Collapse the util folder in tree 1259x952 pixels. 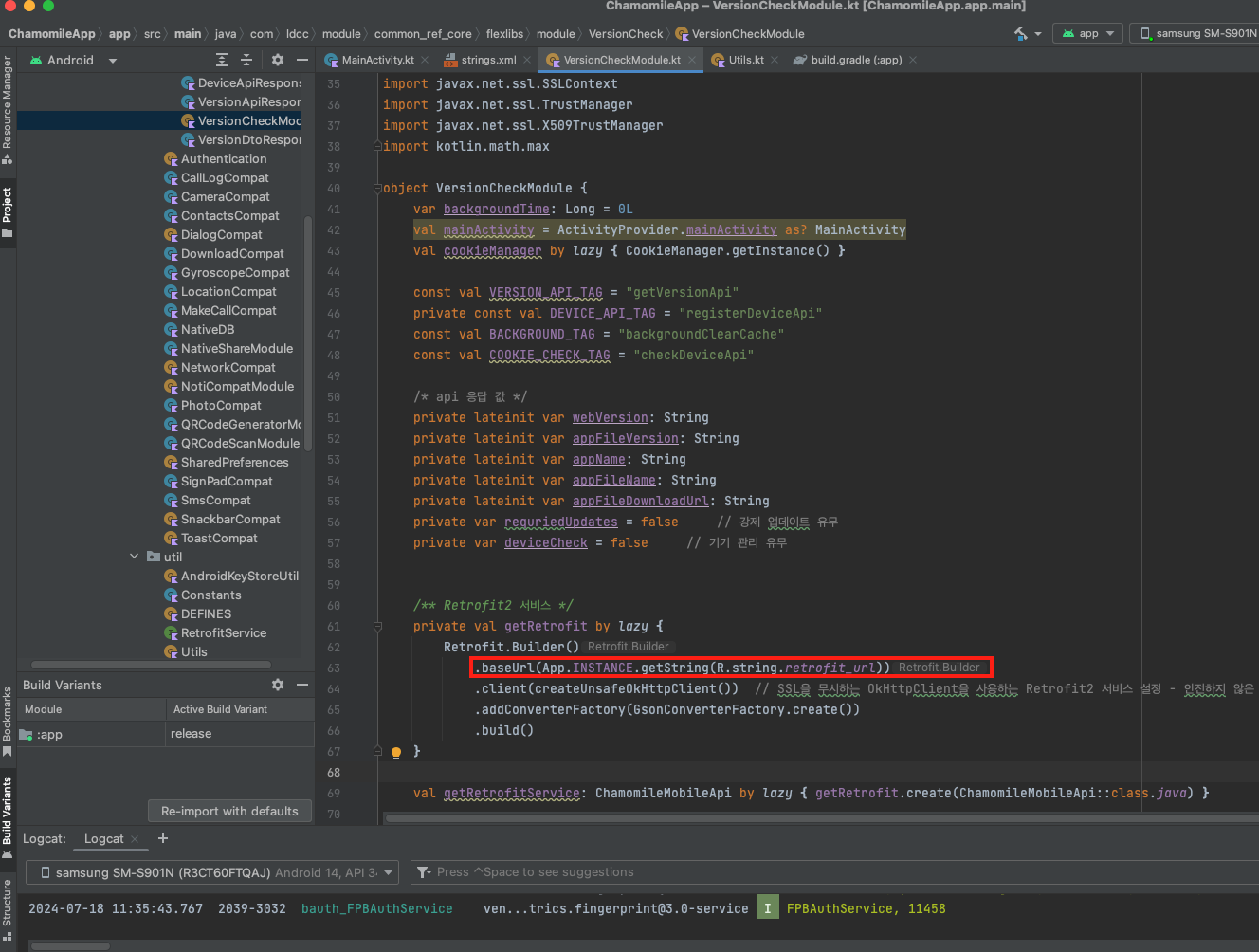point(134,557)
